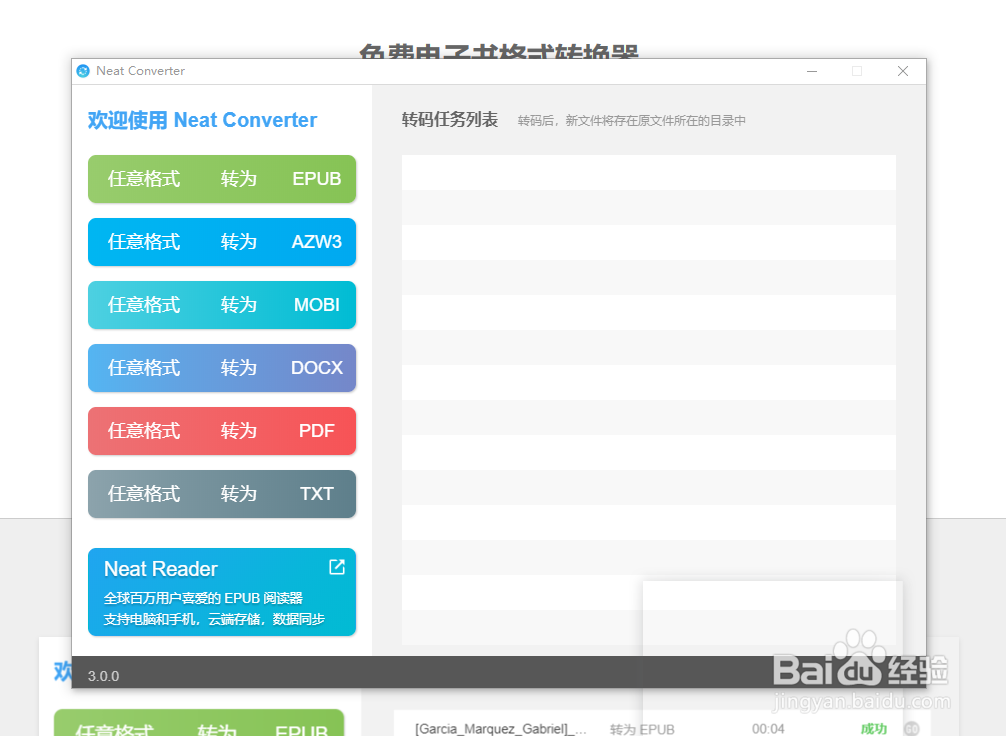Select the convert to TXT button
The width and height of the screenshot is (1006, 736).
tap(222, 493)
